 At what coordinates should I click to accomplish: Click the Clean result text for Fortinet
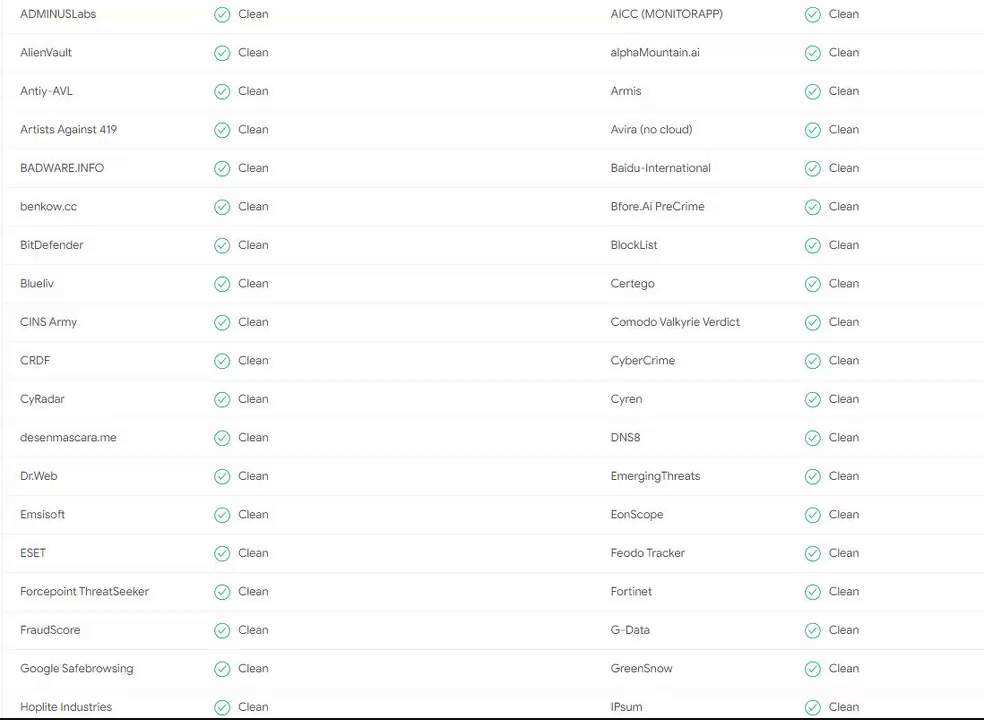click(x=843, y=591)
